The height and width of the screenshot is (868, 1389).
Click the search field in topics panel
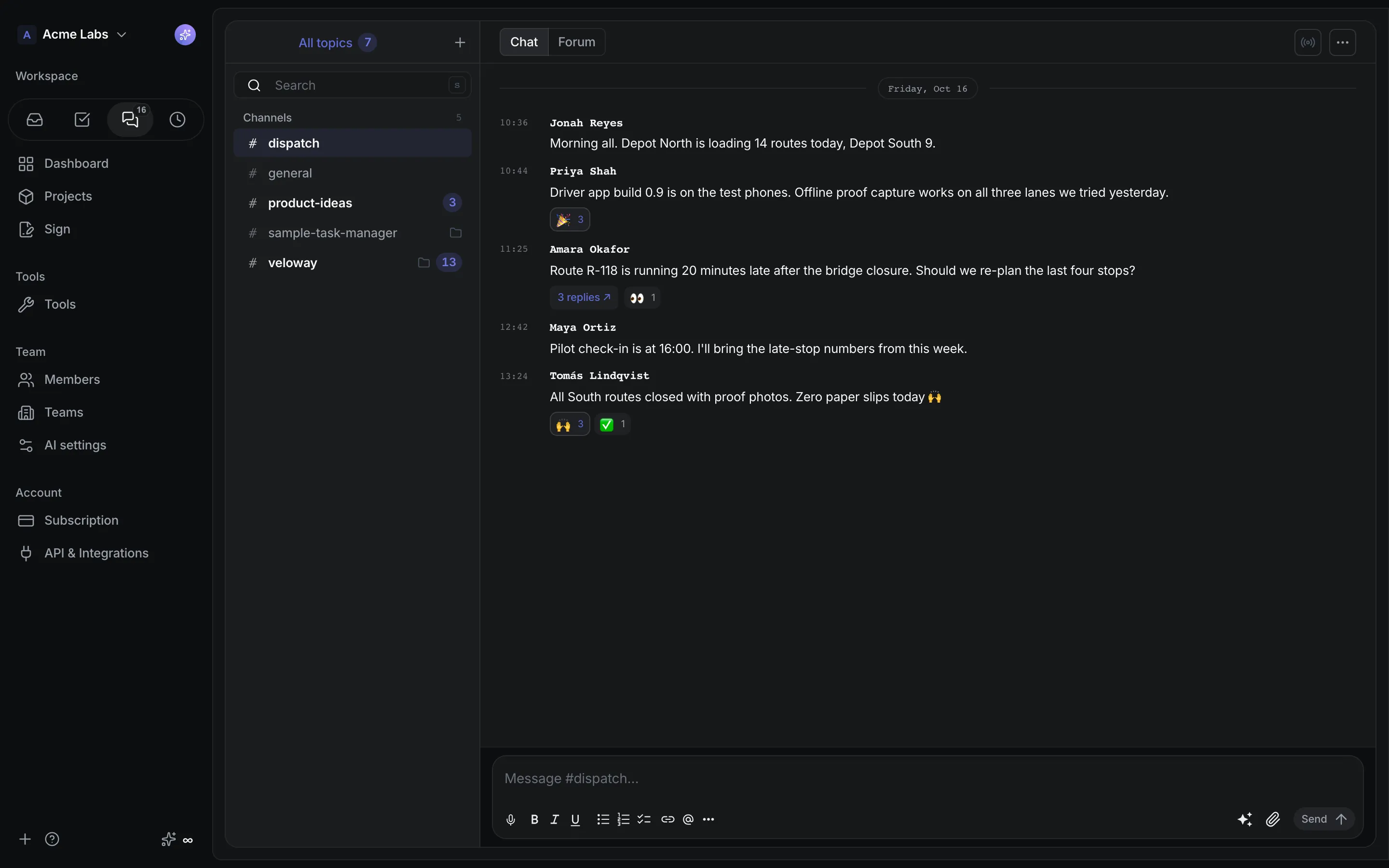click(x=353, y=85)
